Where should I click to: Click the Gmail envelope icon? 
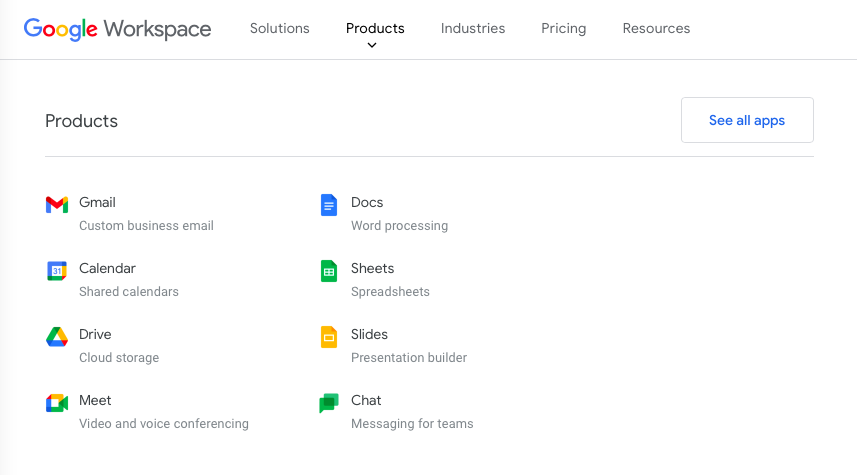pyautogui.click(x=57, y=205)
